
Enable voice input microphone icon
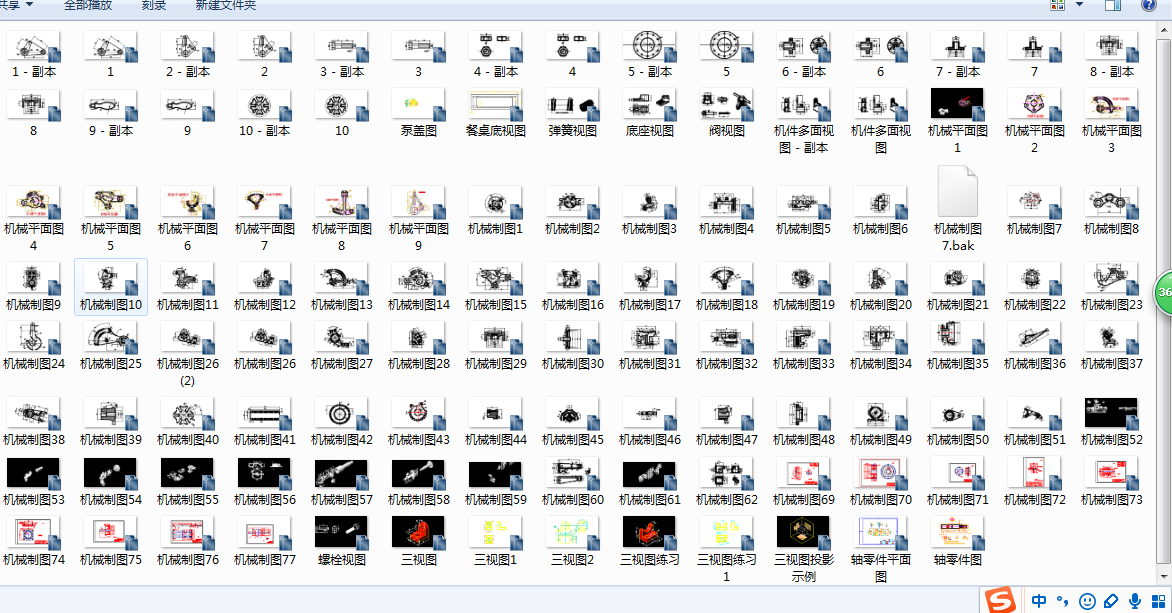(x=1135, y=600)
